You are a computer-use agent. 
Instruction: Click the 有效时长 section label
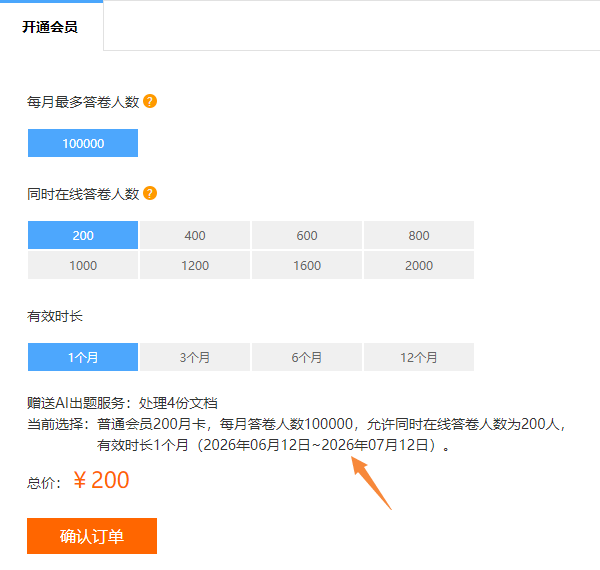[x=55, y=316]
